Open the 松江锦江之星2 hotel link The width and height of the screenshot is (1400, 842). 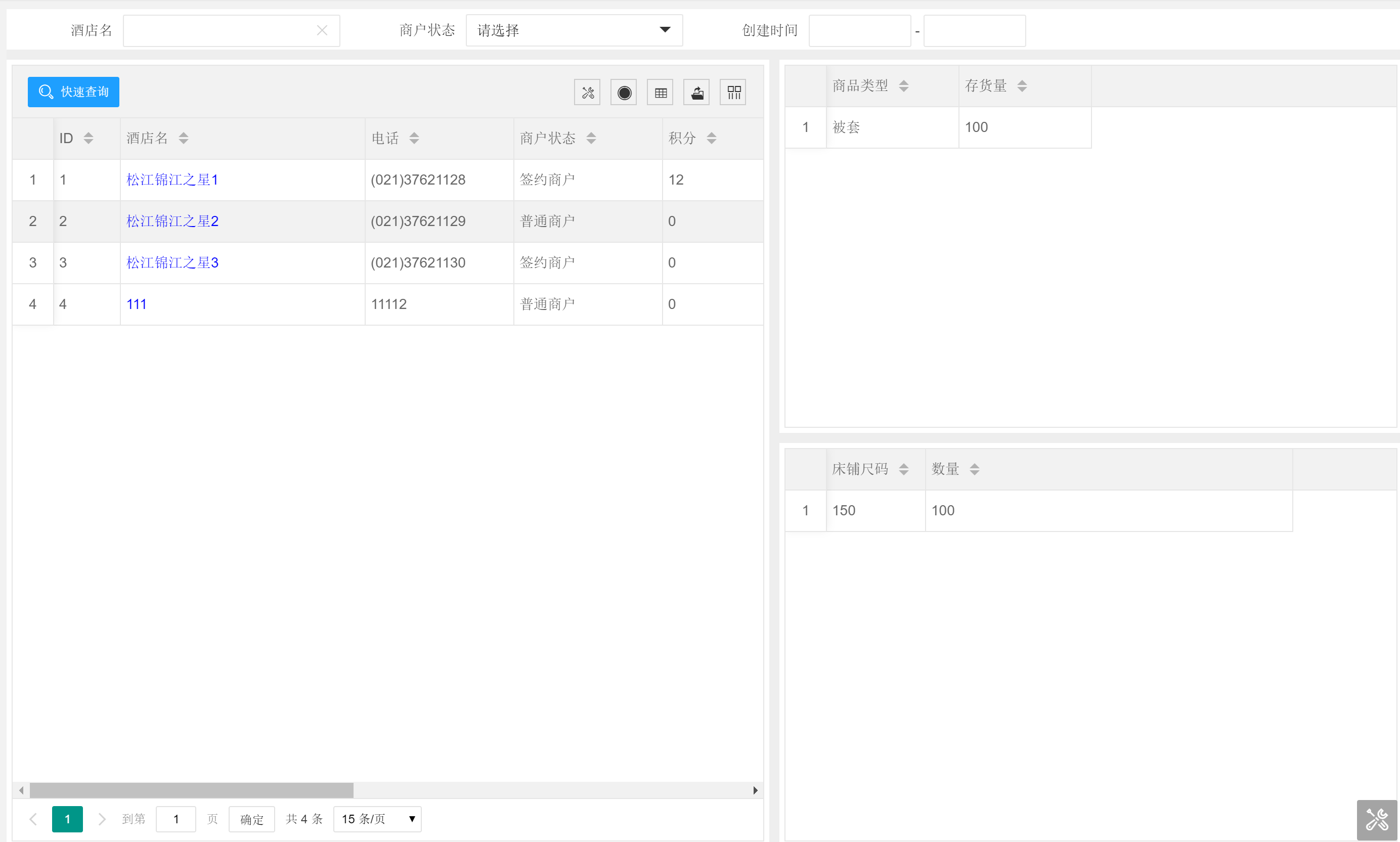click(172, 221)
